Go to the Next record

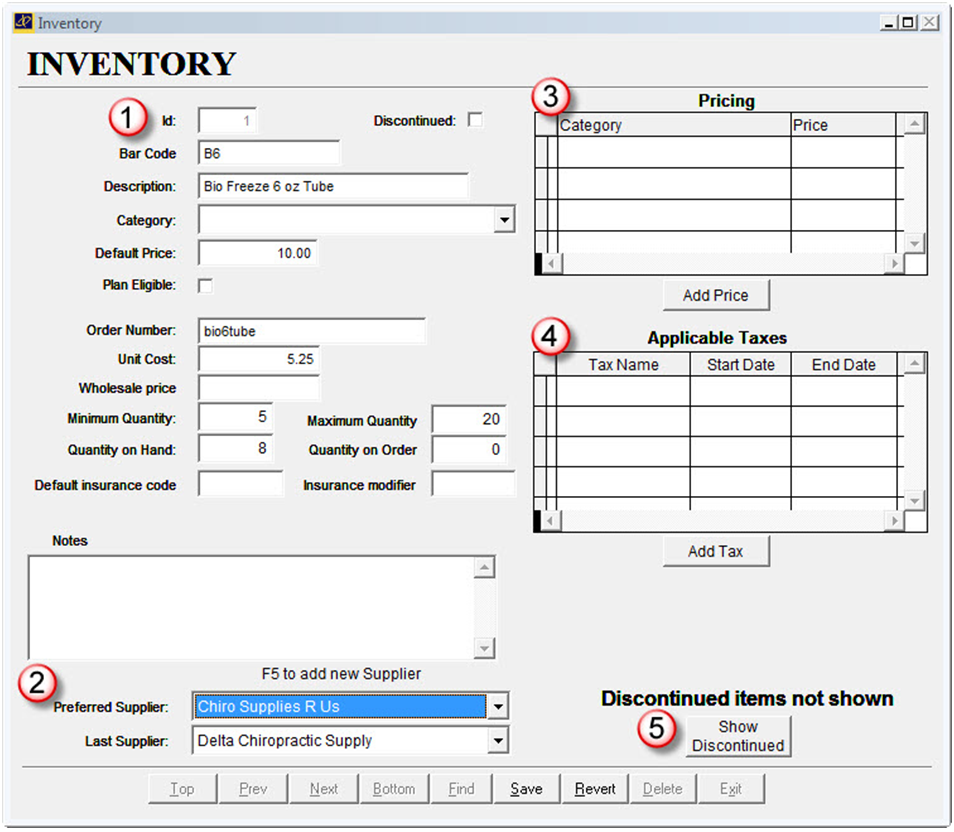[324, 789]
